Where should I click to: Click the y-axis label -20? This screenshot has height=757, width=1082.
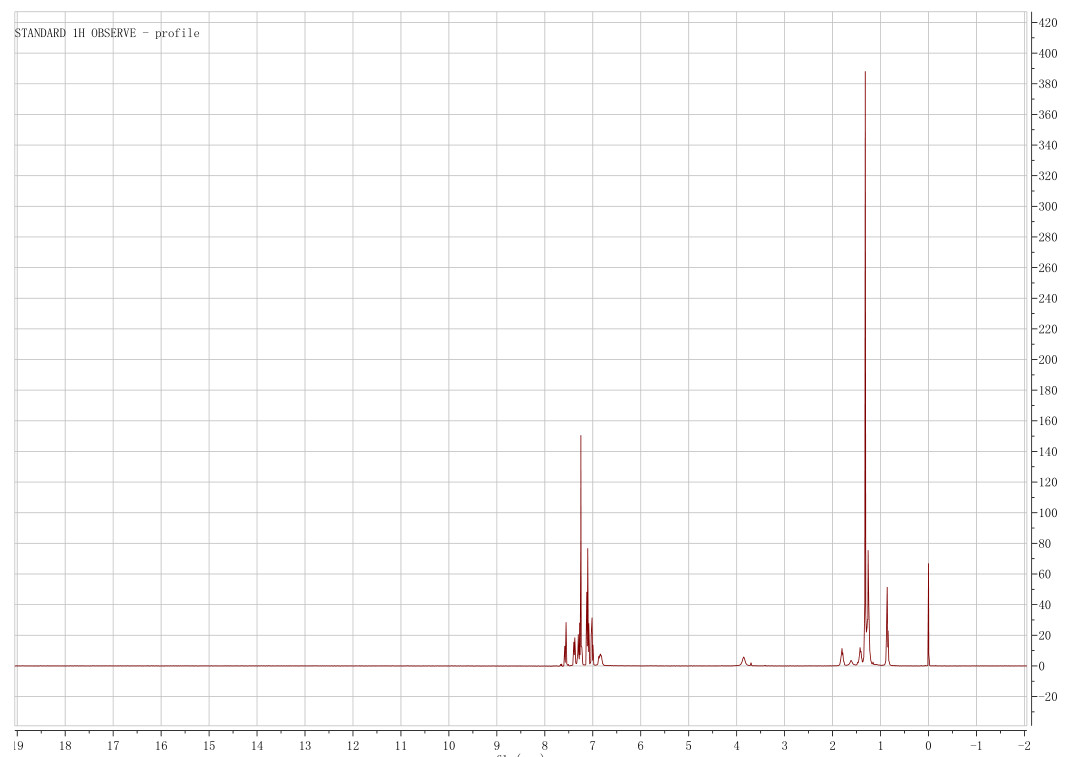pos(1048,697)
